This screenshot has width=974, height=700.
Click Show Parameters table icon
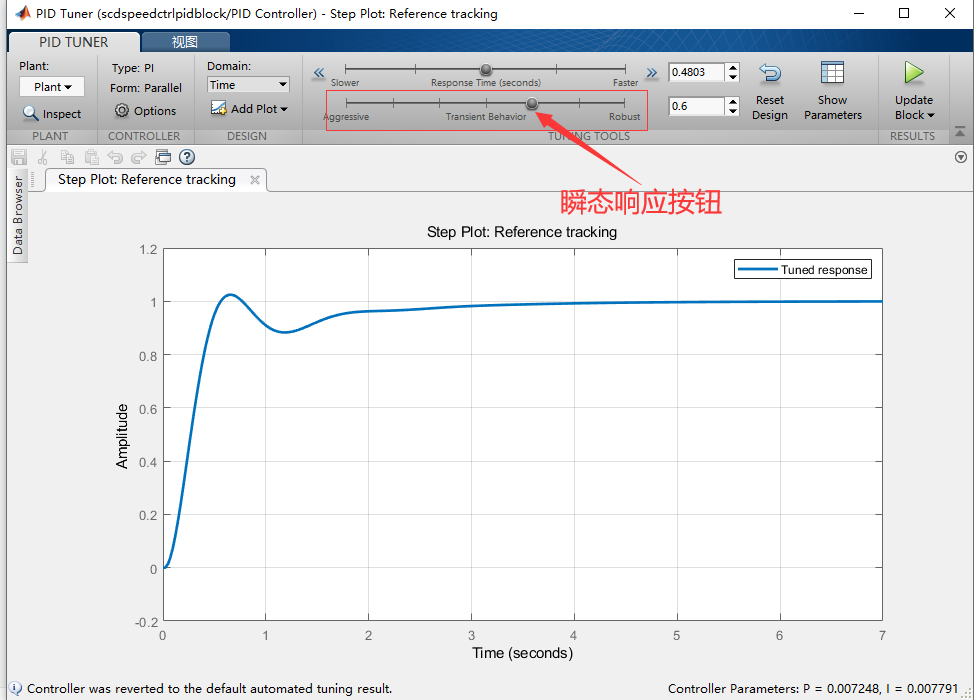[832, 73]
